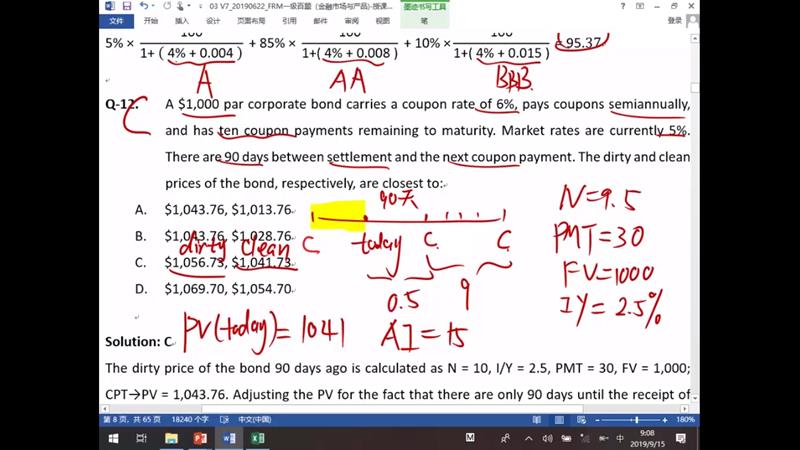Click the volume speaker icon

click(547, 438)
